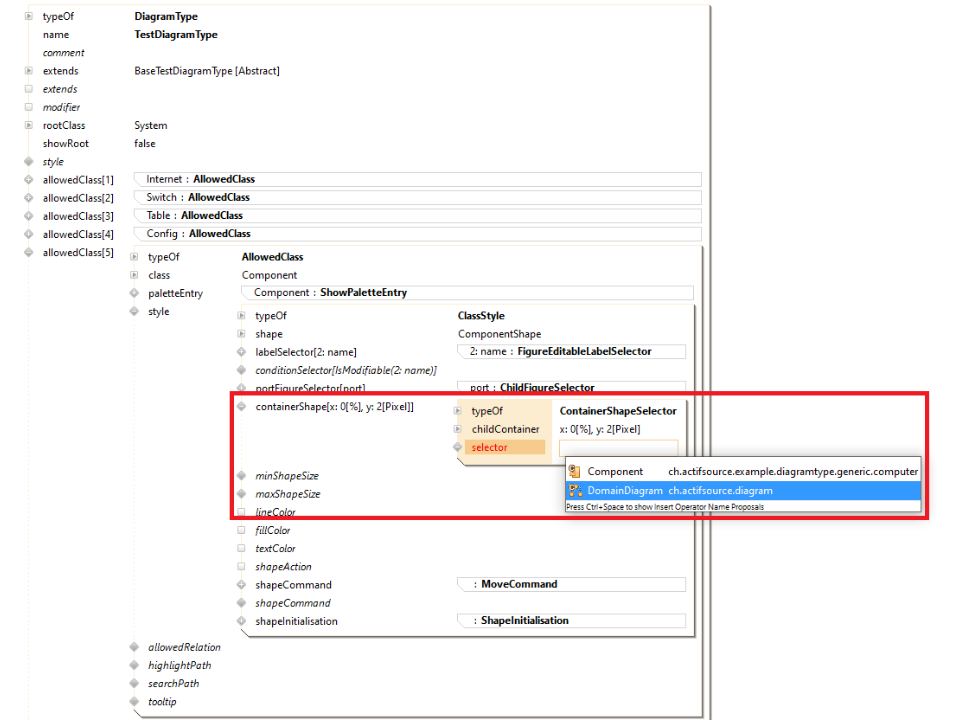
Task: Click the diamond marker beside searchPath
Action: pos(134,683)
